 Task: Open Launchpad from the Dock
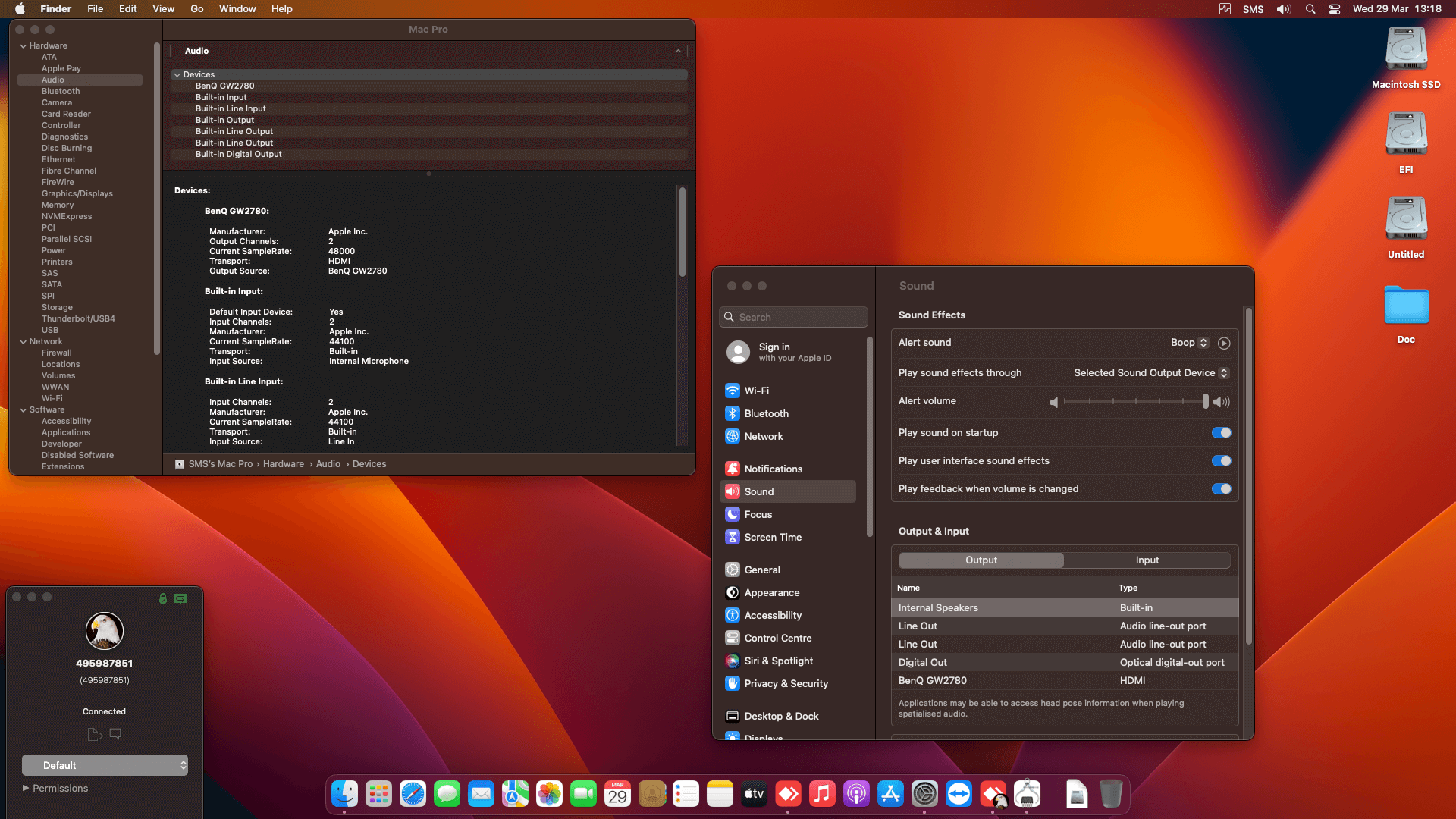(x=378, y=794)
